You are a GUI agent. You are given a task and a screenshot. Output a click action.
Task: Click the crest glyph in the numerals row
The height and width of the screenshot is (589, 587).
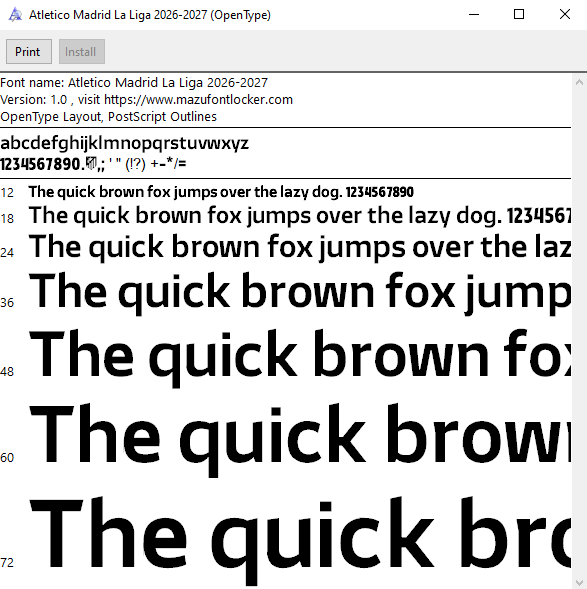coord(91,163)
